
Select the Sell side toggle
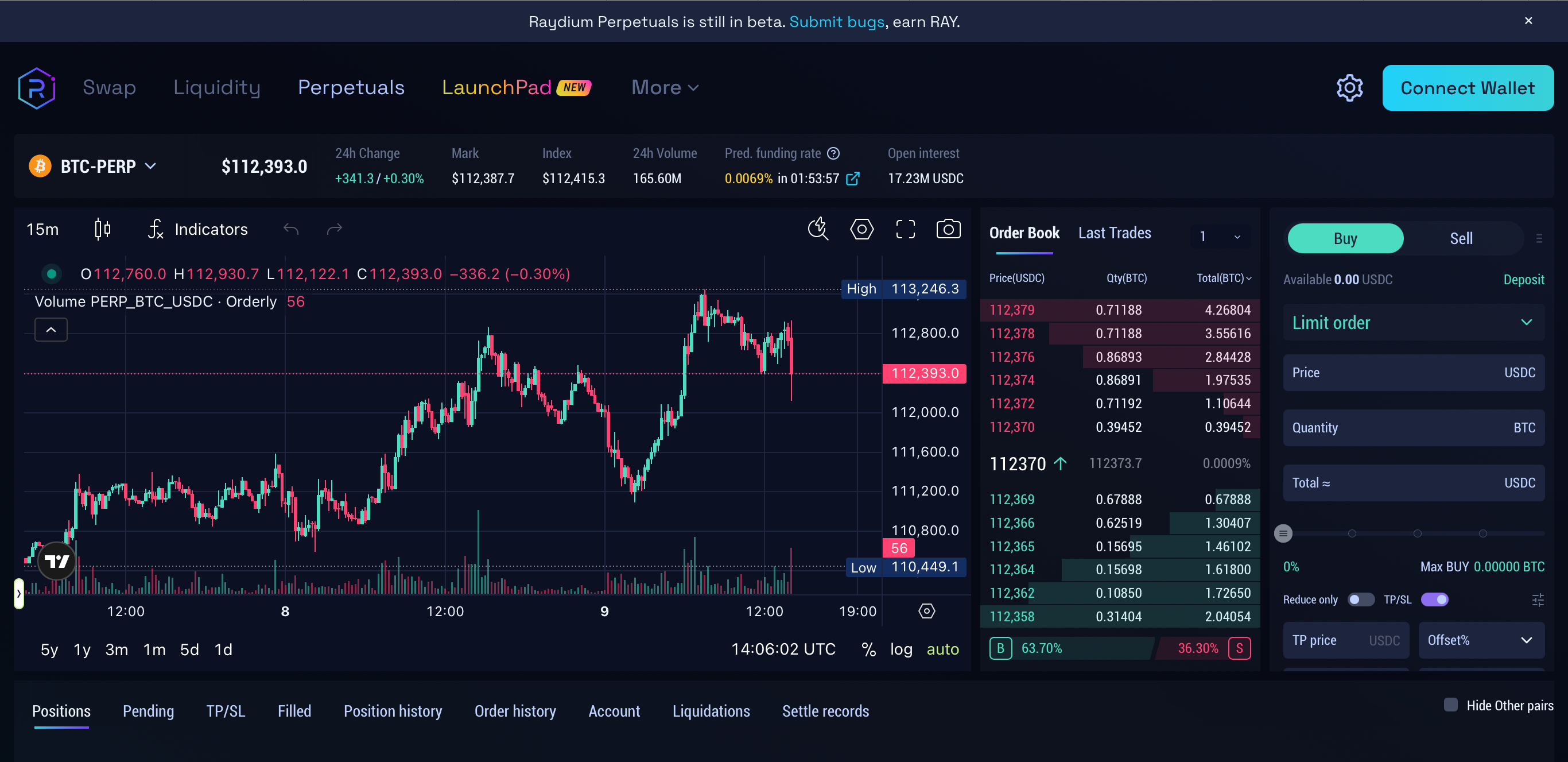tap(1461, 238)
